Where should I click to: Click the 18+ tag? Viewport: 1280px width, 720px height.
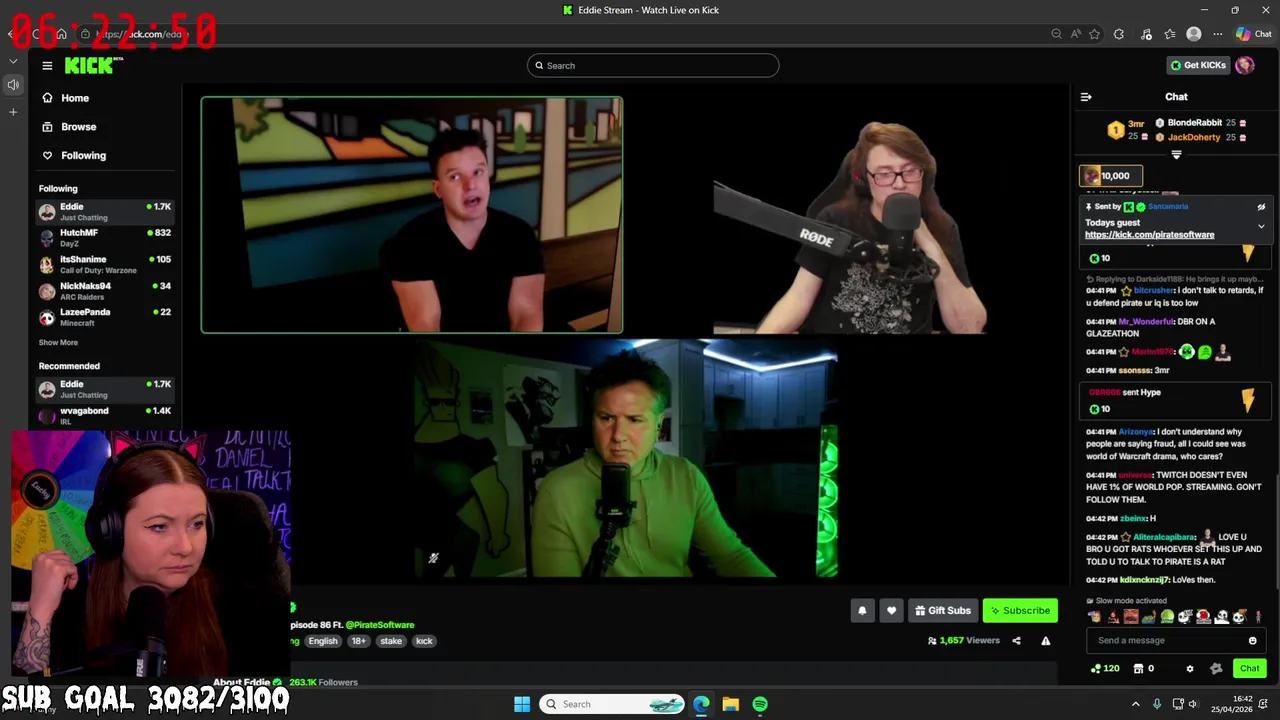pos(358,641)
